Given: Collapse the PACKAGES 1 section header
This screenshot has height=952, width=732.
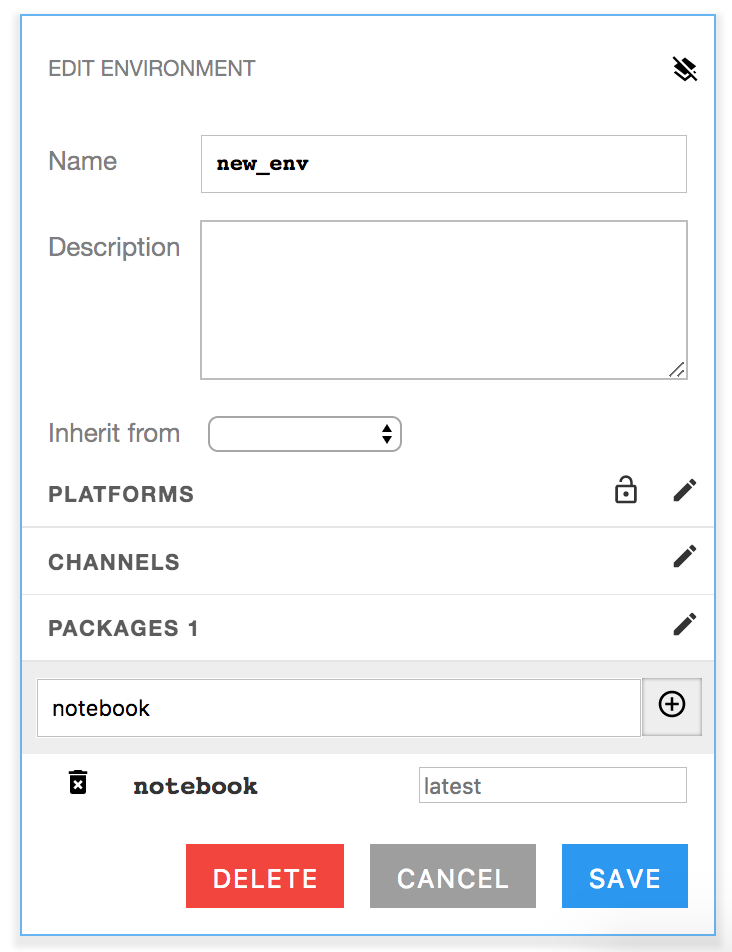Looking at the screenshot, I should 123,628.
